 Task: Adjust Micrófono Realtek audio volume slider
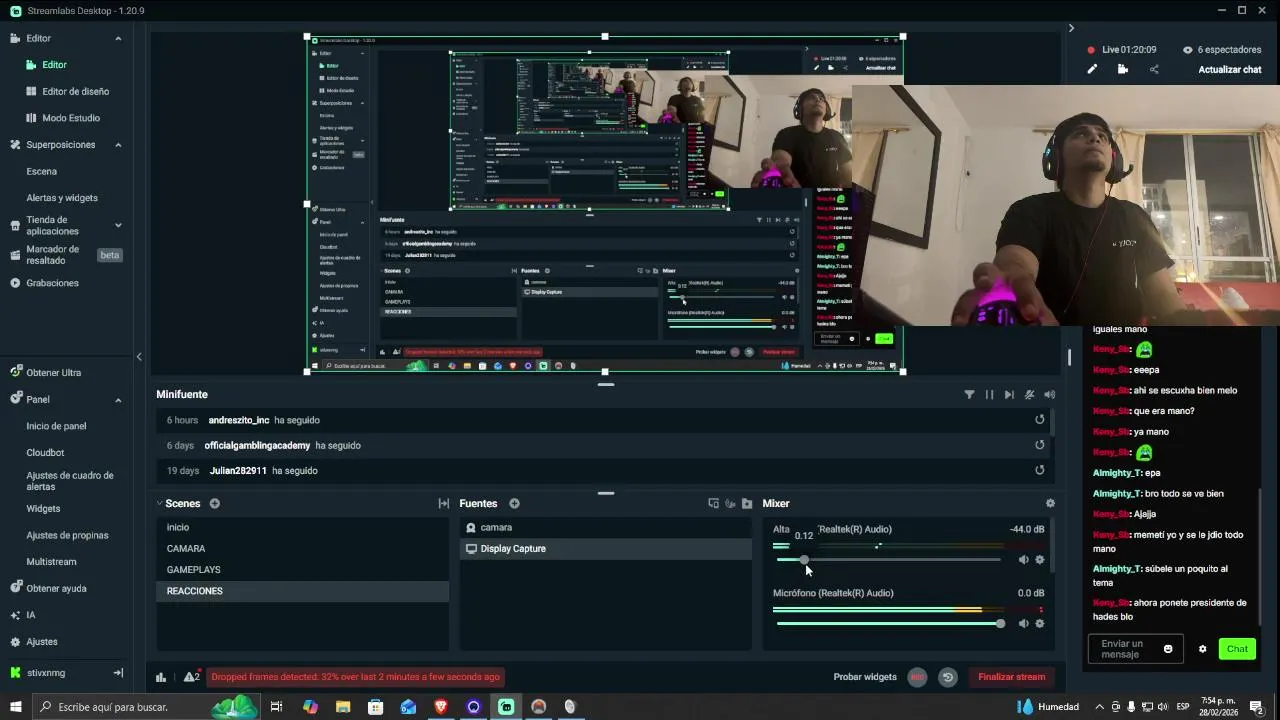tap(888, 624)
